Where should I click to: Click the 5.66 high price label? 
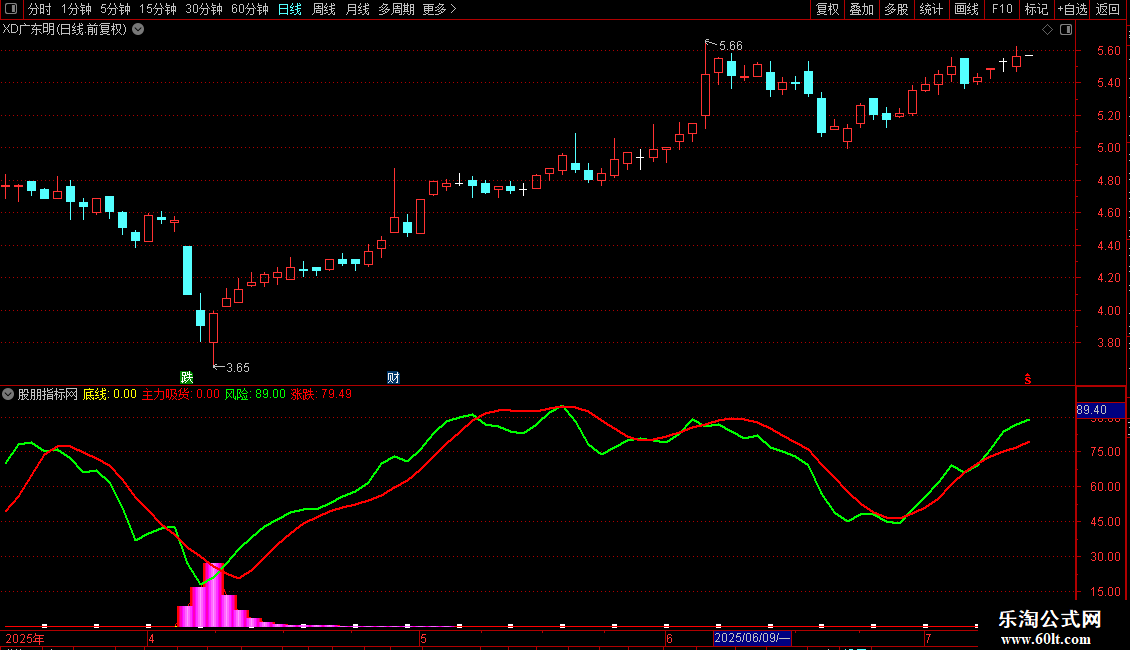[730, 46]
